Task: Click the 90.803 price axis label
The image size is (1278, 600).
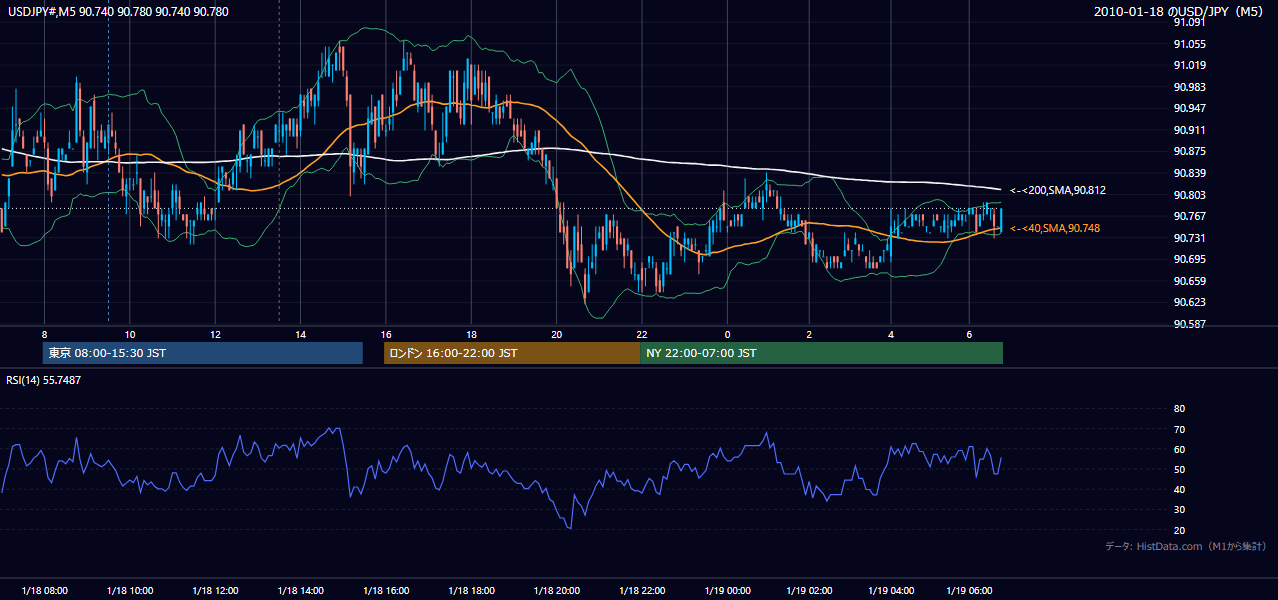Action: (x=1189, y=195)
